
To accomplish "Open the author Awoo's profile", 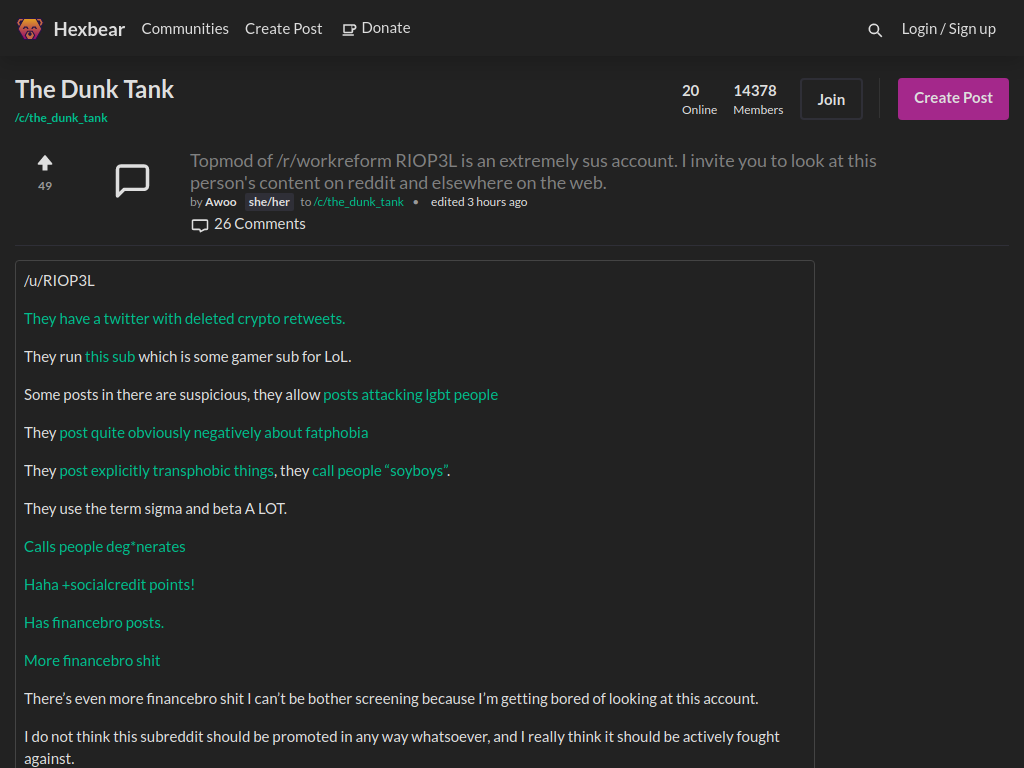I will [221, 202].
